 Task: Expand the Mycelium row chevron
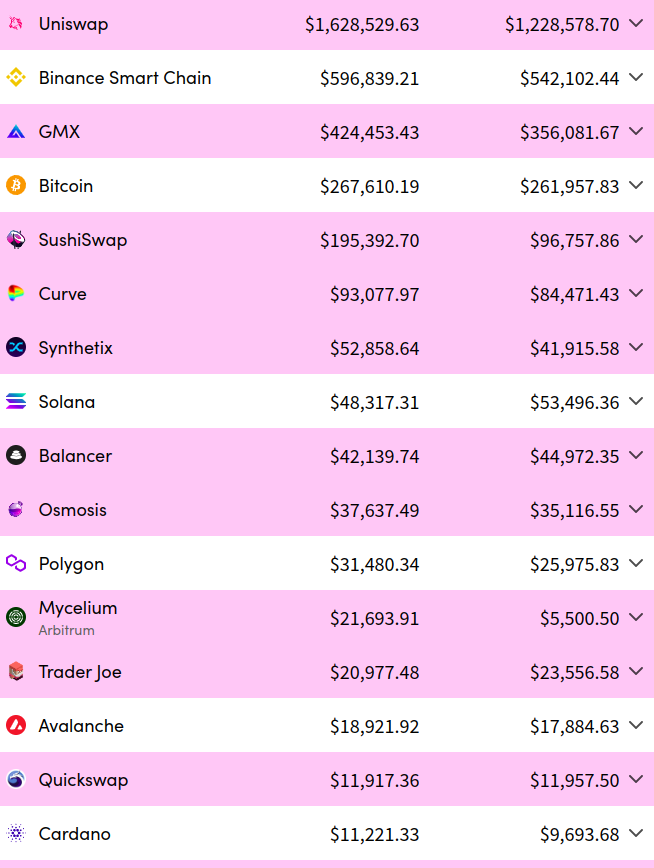[636, 618]
